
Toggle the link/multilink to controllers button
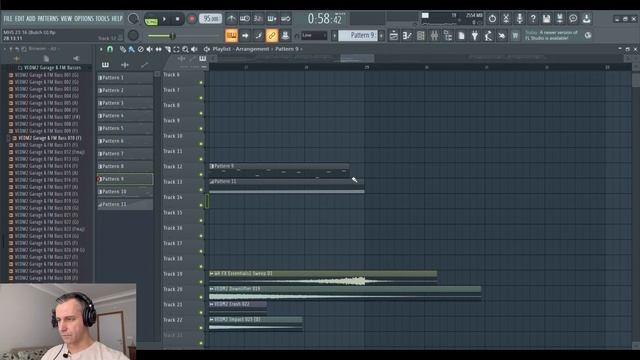pos(272,36)
